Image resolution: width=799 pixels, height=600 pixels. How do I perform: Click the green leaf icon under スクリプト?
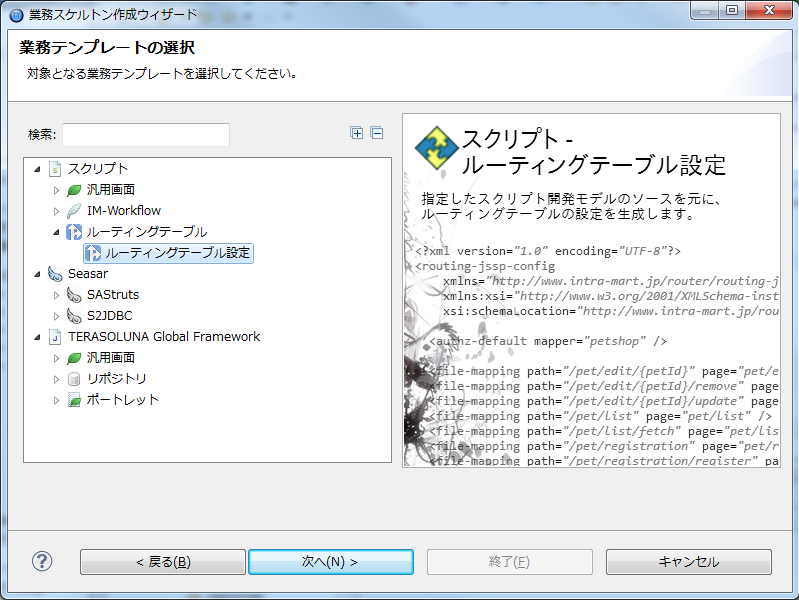click(74, 190)
